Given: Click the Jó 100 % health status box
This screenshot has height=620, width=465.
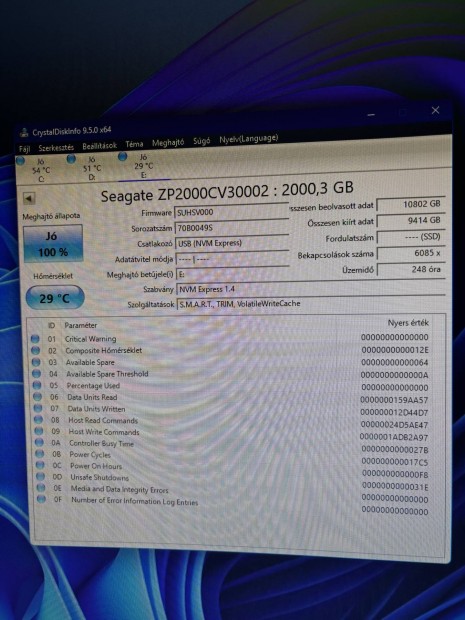Looking at the screenshot, I should tap(53, 244).
